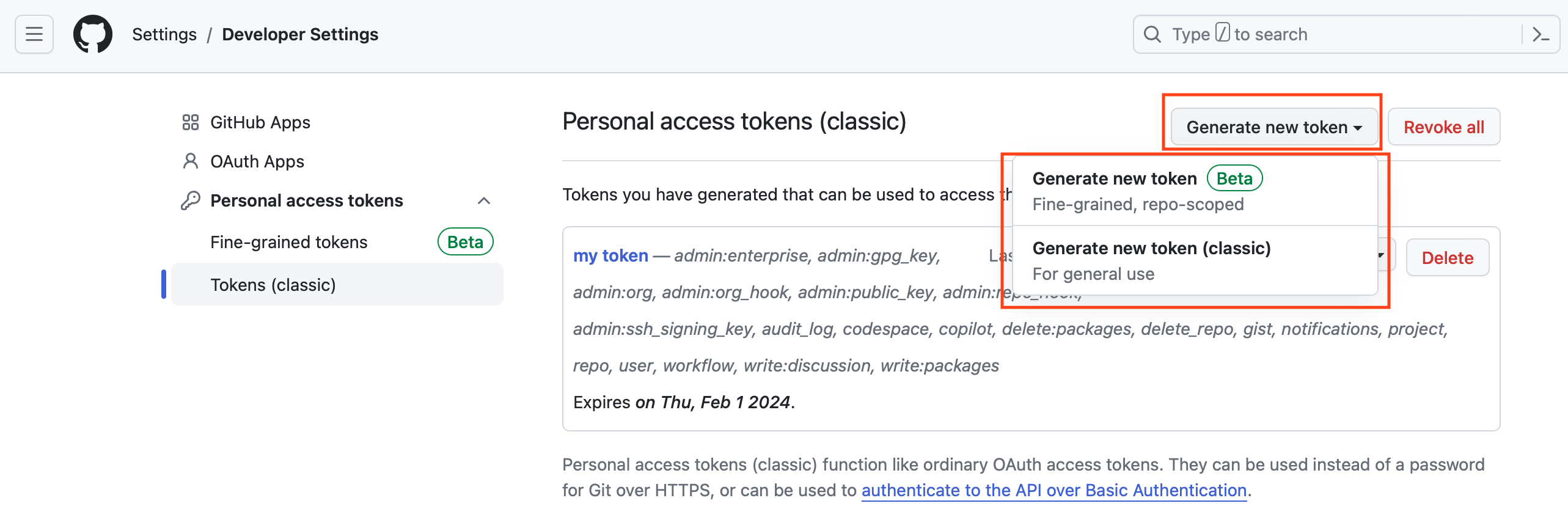Click the Personal access tokens key icon
Viewport: 1568px width, 517px height.
(x=190, y=200)
